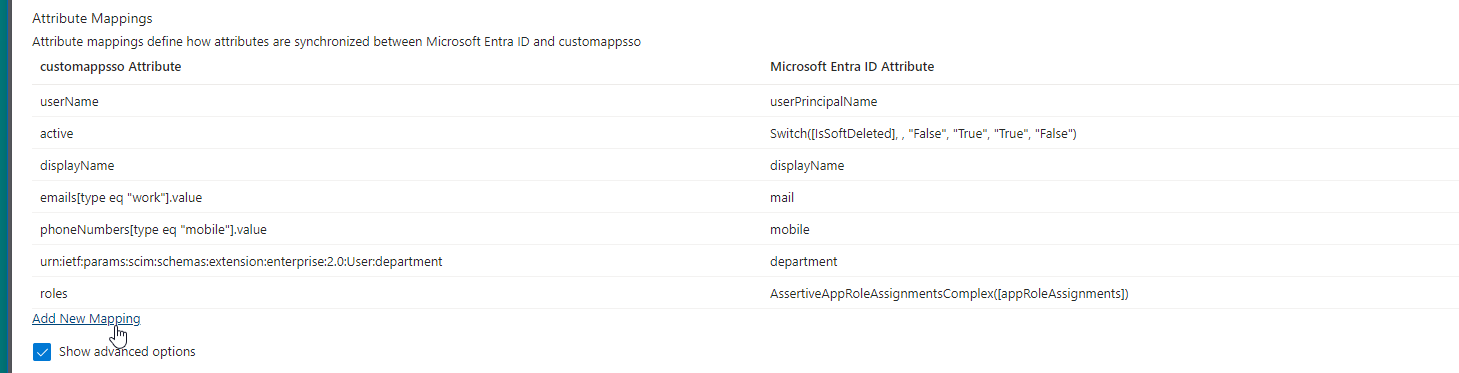Open the roles attribute mapping

click(54, 294)
